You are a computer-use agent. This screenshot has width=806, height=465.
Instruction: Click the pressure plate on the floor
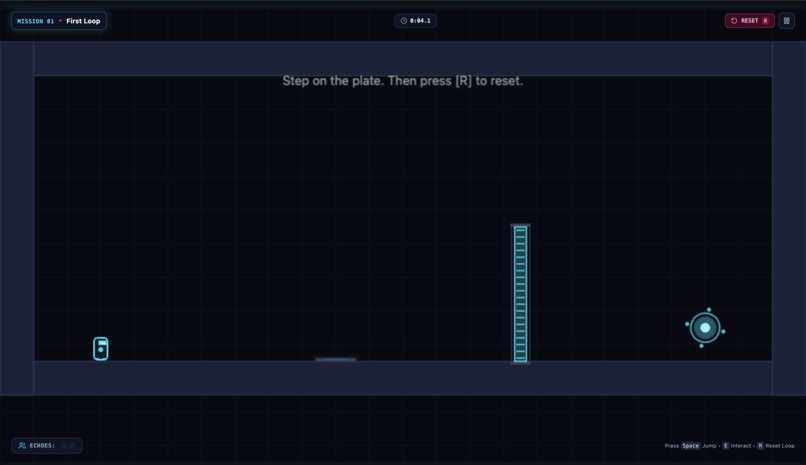pos(336,359)
